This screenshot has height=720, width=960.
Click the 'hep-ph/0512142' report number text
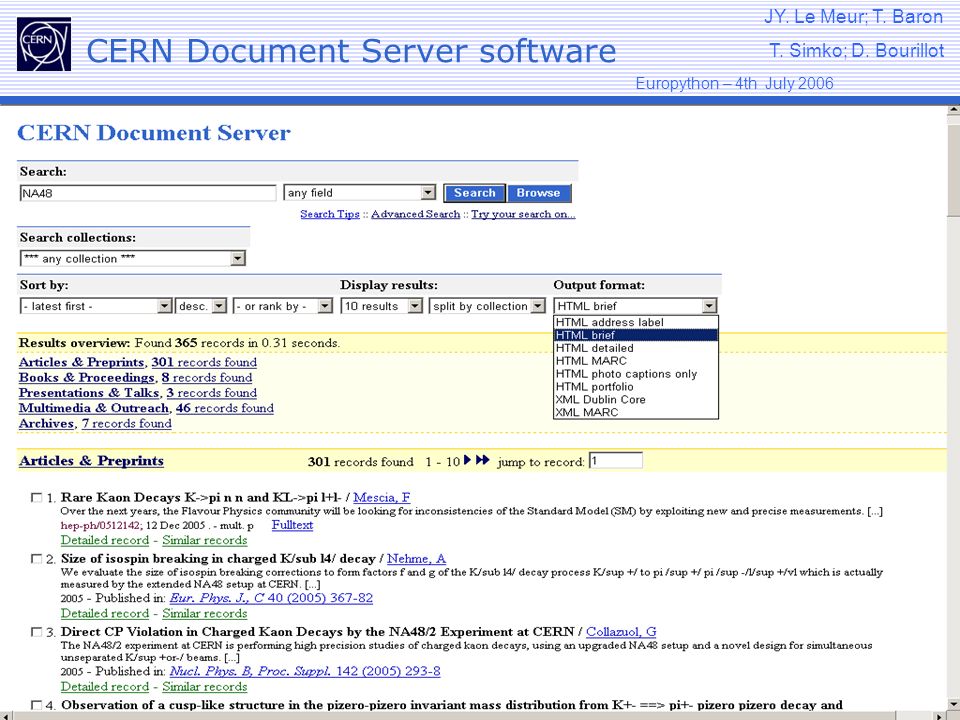pos(101,525)
